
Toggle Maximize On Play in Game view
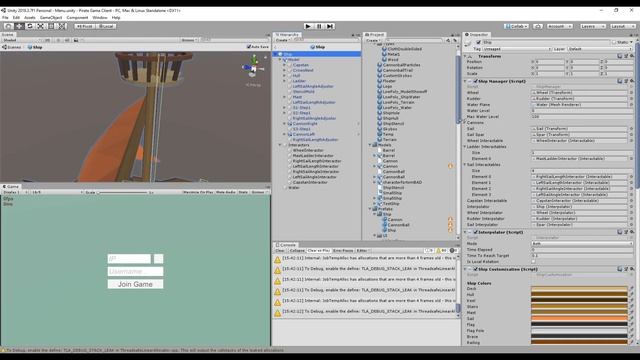pyautogui.click(x=198, y=192)
